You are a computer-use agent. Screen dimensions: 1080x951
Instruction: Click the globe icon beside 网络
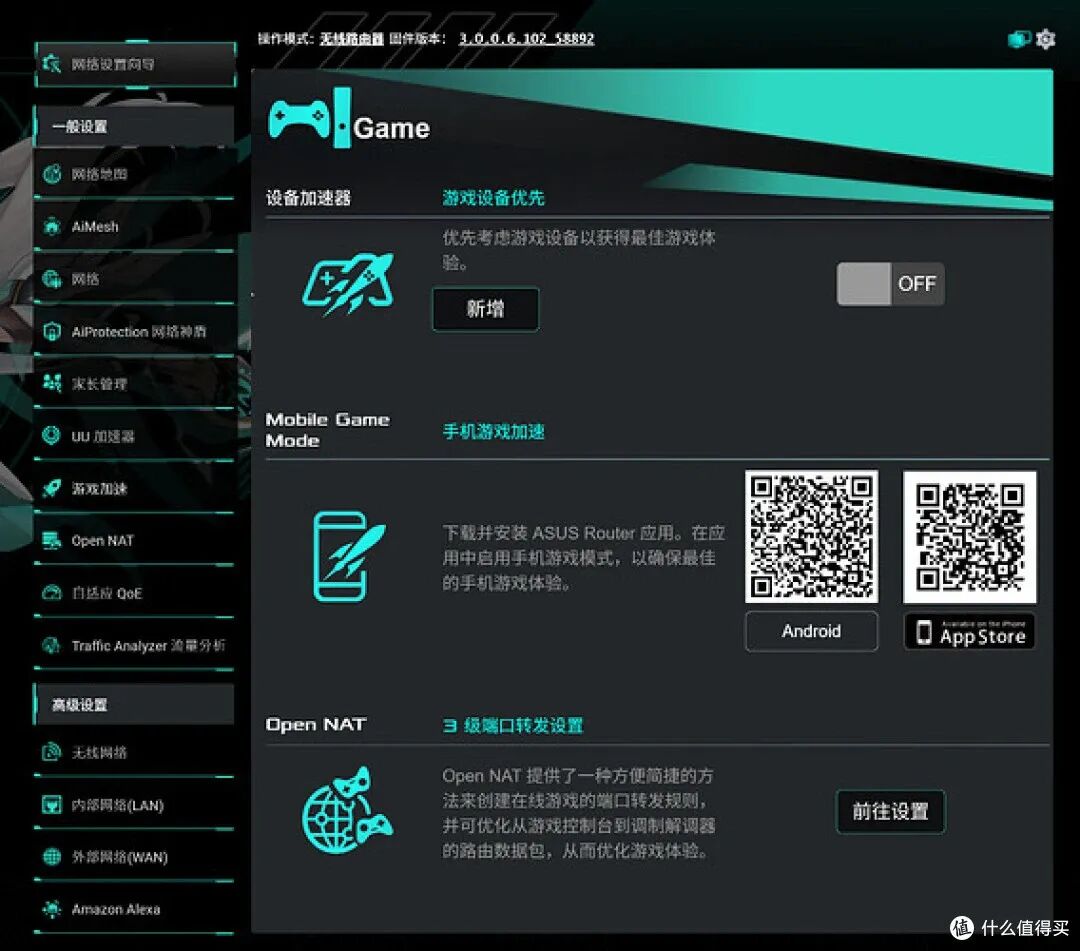tap(52, 279)
